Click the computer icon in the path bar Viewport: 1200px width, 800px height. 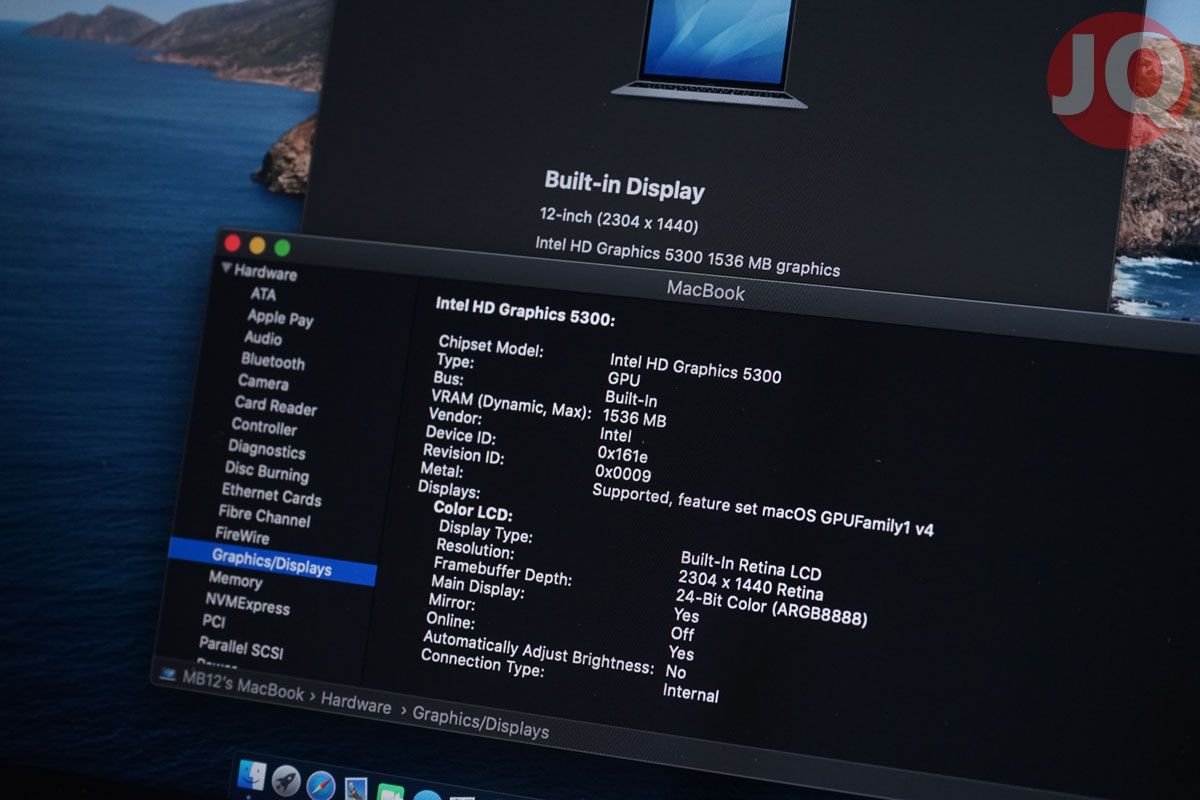[x=168, y=674]
